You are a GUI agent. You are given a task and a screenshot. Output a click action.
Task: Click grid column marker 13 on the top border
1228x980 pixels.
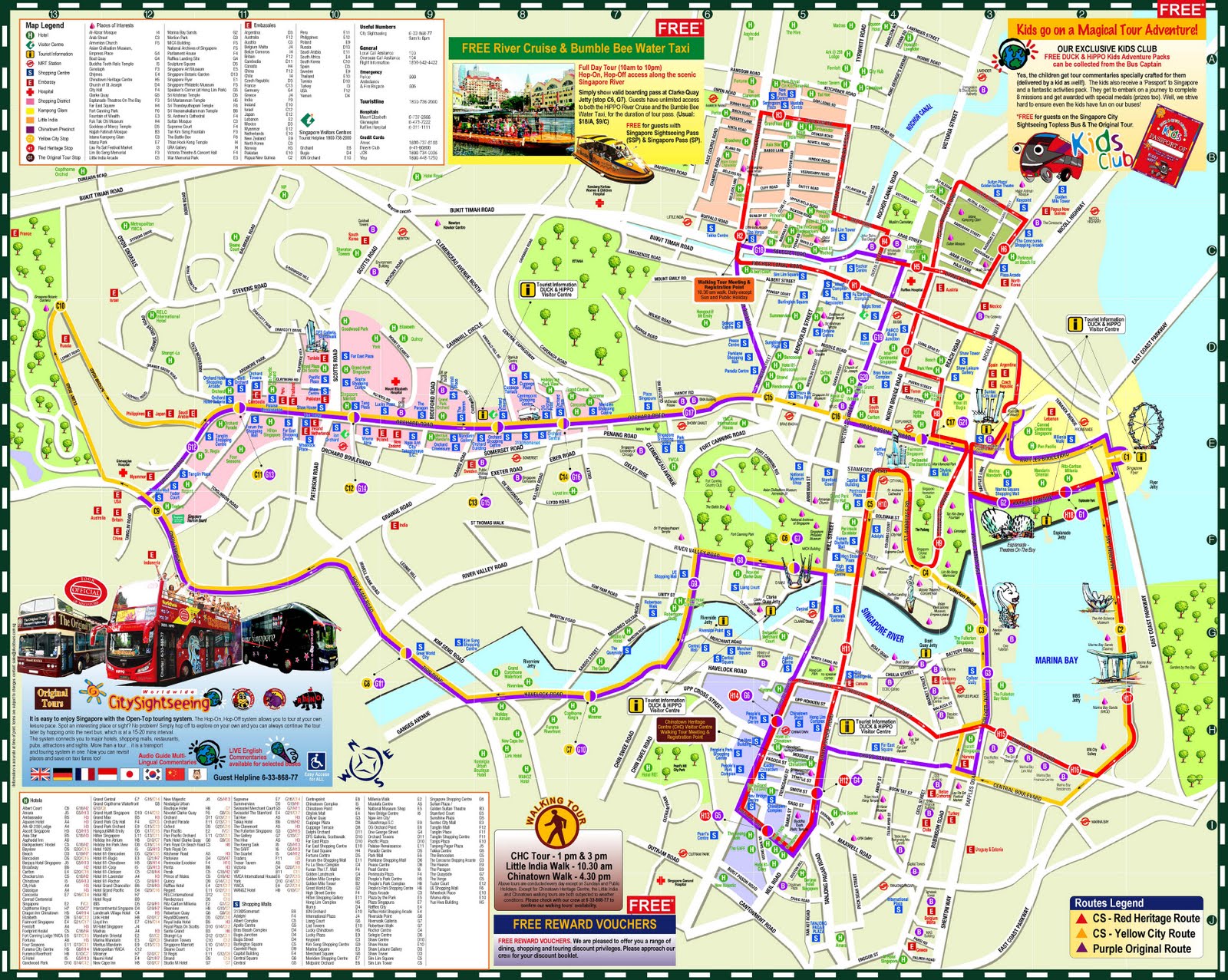(x=53, y=14)
